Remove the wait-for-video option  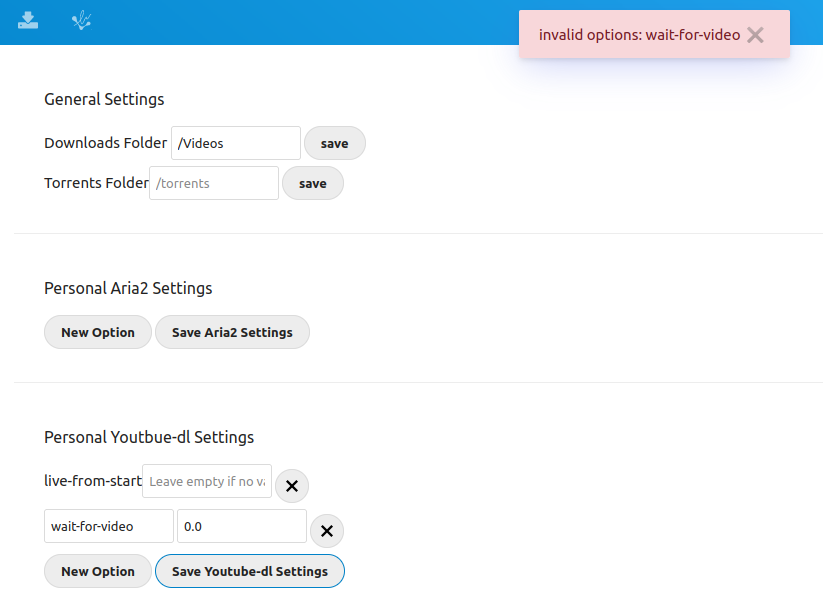pyautogui.click(x=326, y=531)
